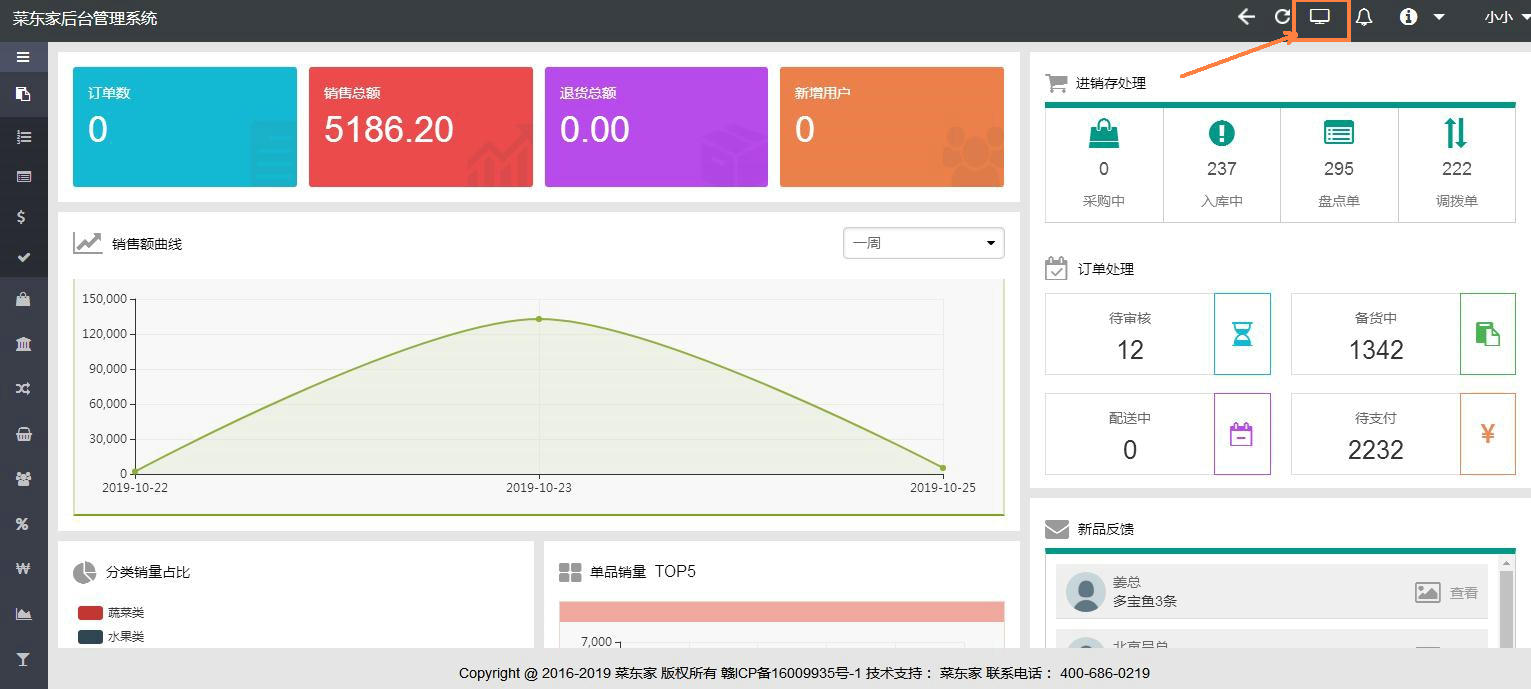Open the 待审核 orders tile

1157,334
